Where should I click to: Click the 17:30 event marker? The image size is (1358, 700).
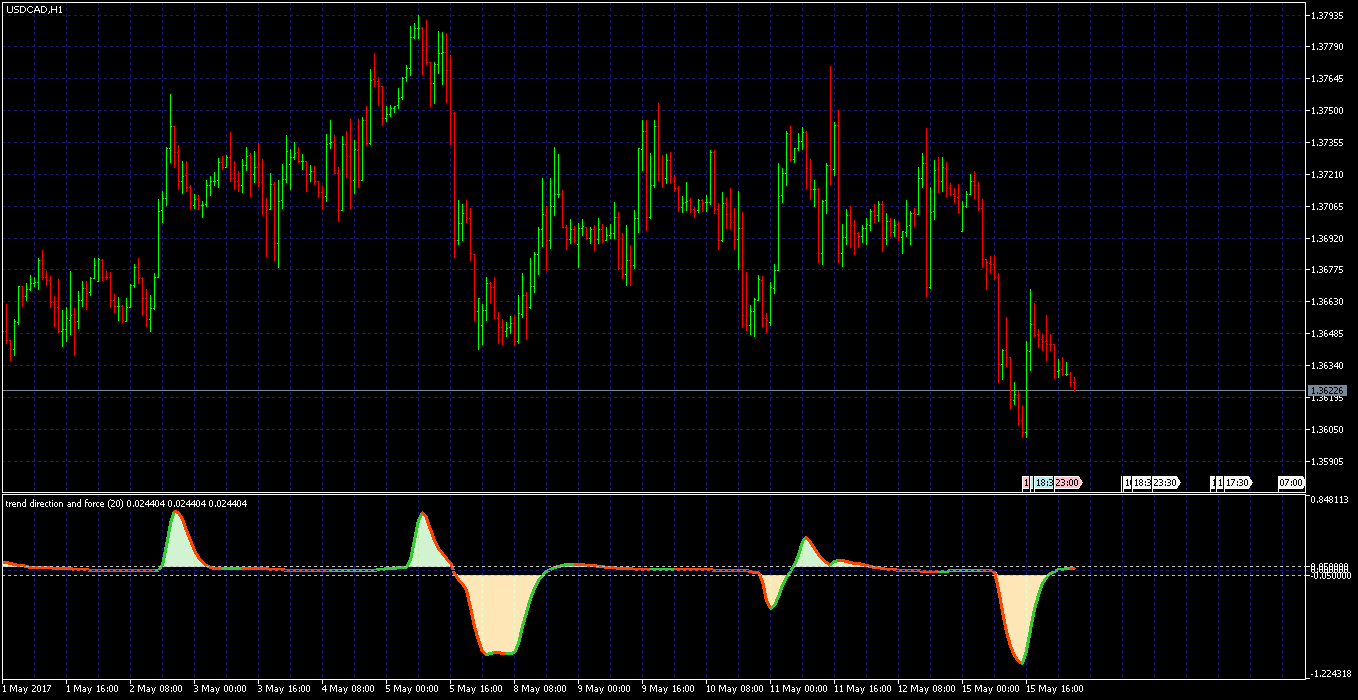pos(1237,483)
